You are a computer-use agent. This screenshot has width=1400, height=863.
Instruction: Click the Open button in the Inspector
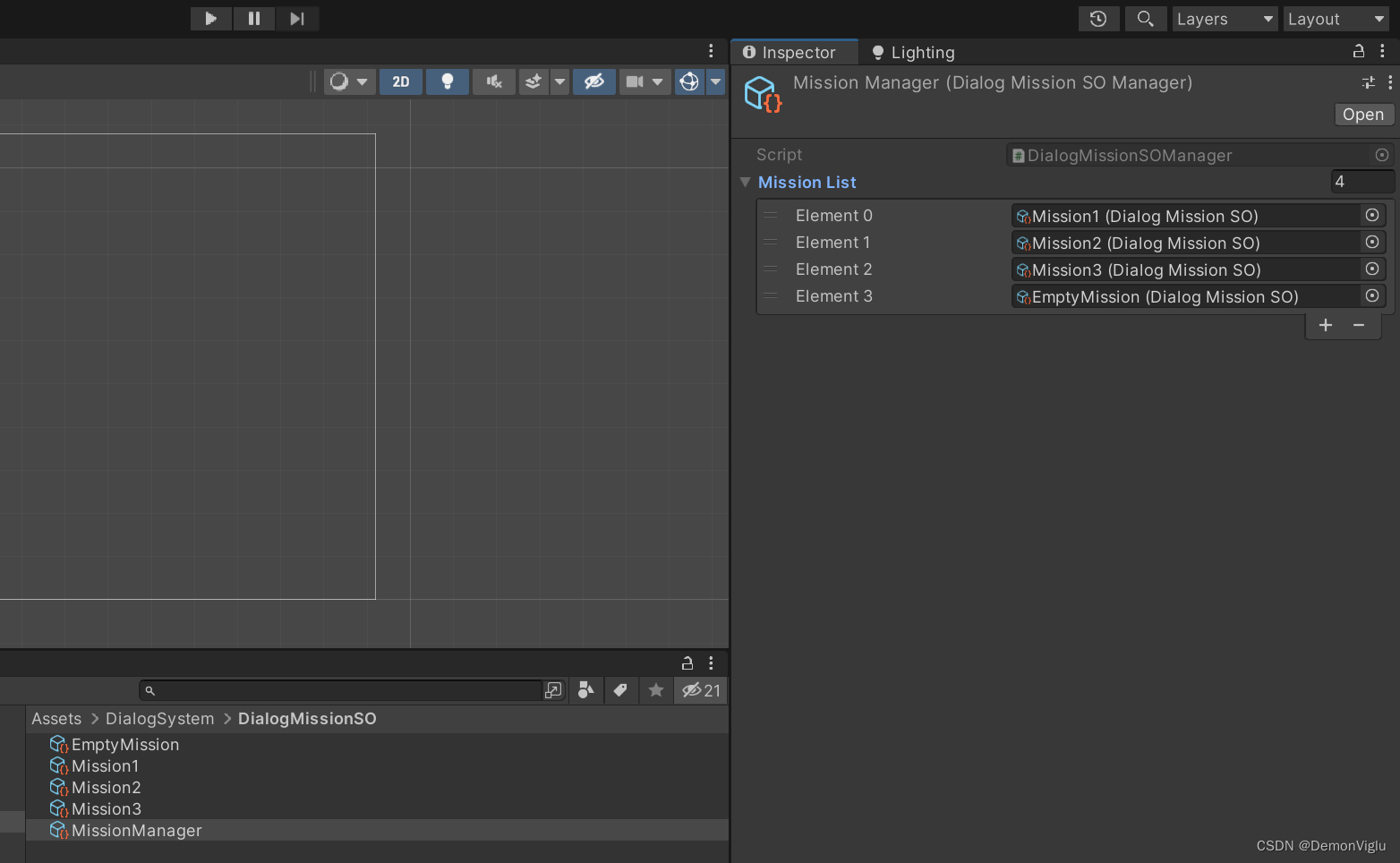coord(1362,114)
